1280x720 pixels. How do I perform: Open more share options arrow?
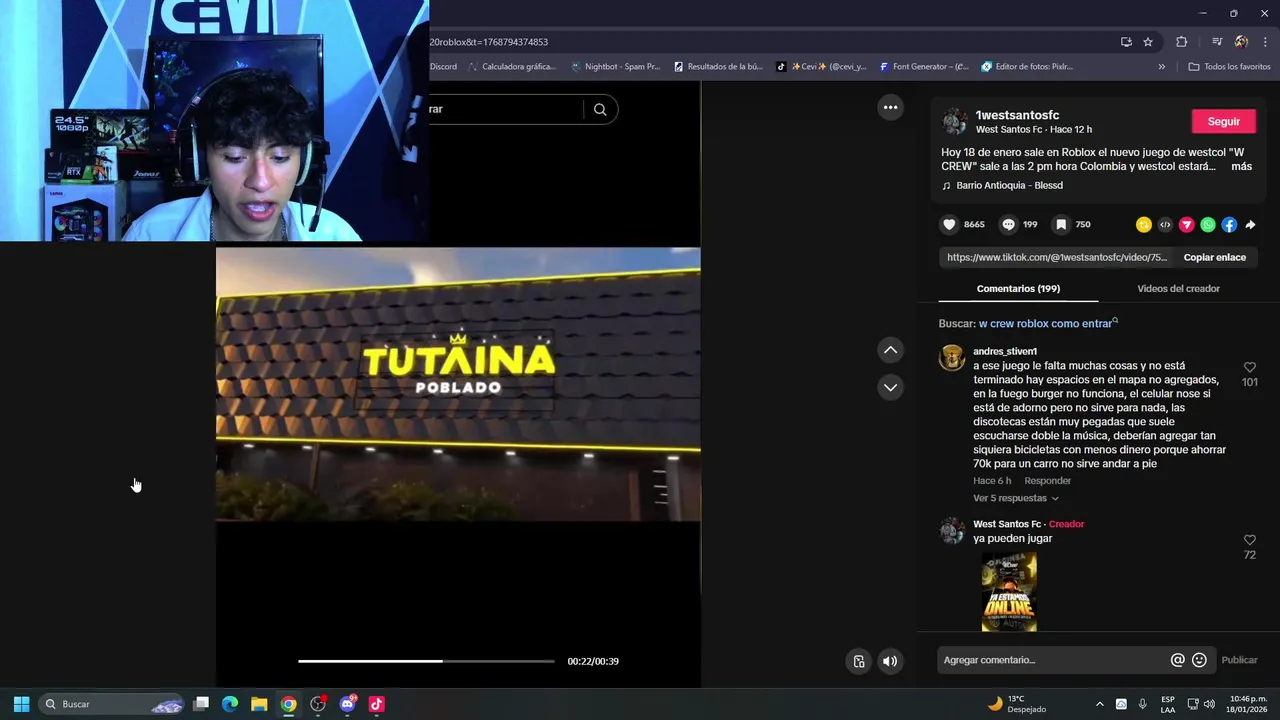click(x=1250, y=225)
